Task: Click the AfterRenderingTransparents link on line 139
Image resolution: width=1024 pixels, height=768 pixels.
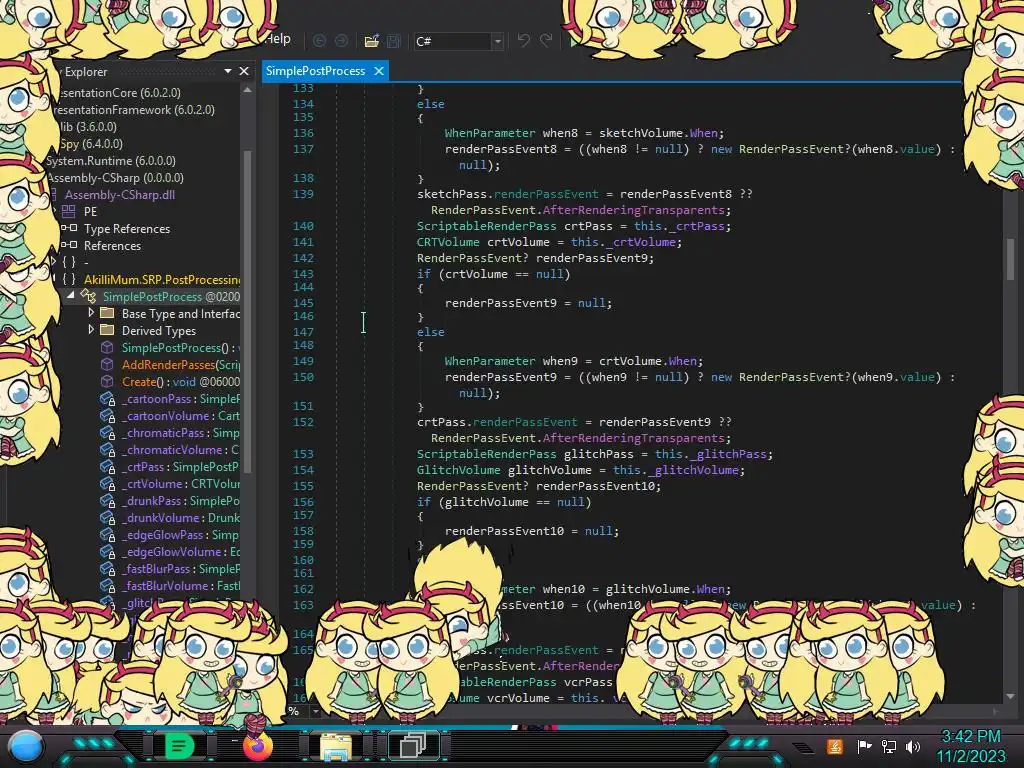Action: [x=633, y=210]
